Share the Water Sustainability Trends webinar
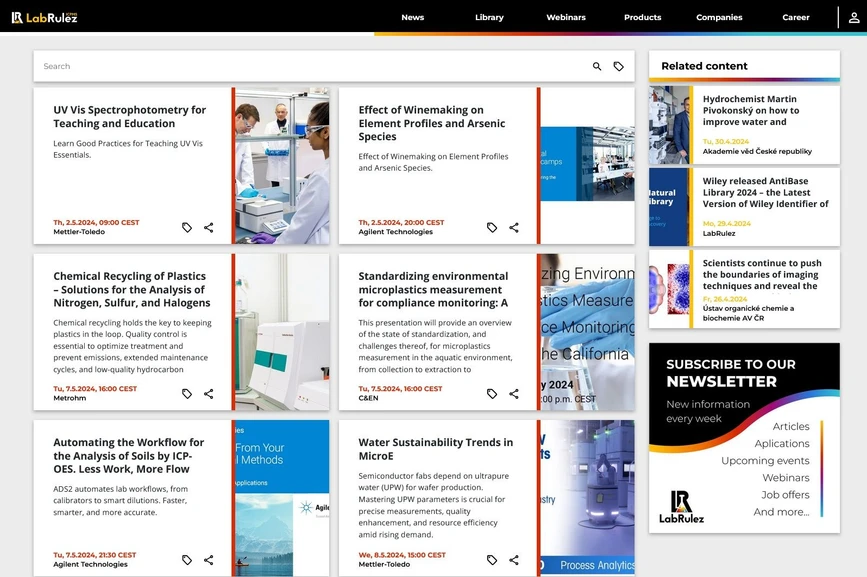This screenshot has height=577, width=867. click(514, 560)
